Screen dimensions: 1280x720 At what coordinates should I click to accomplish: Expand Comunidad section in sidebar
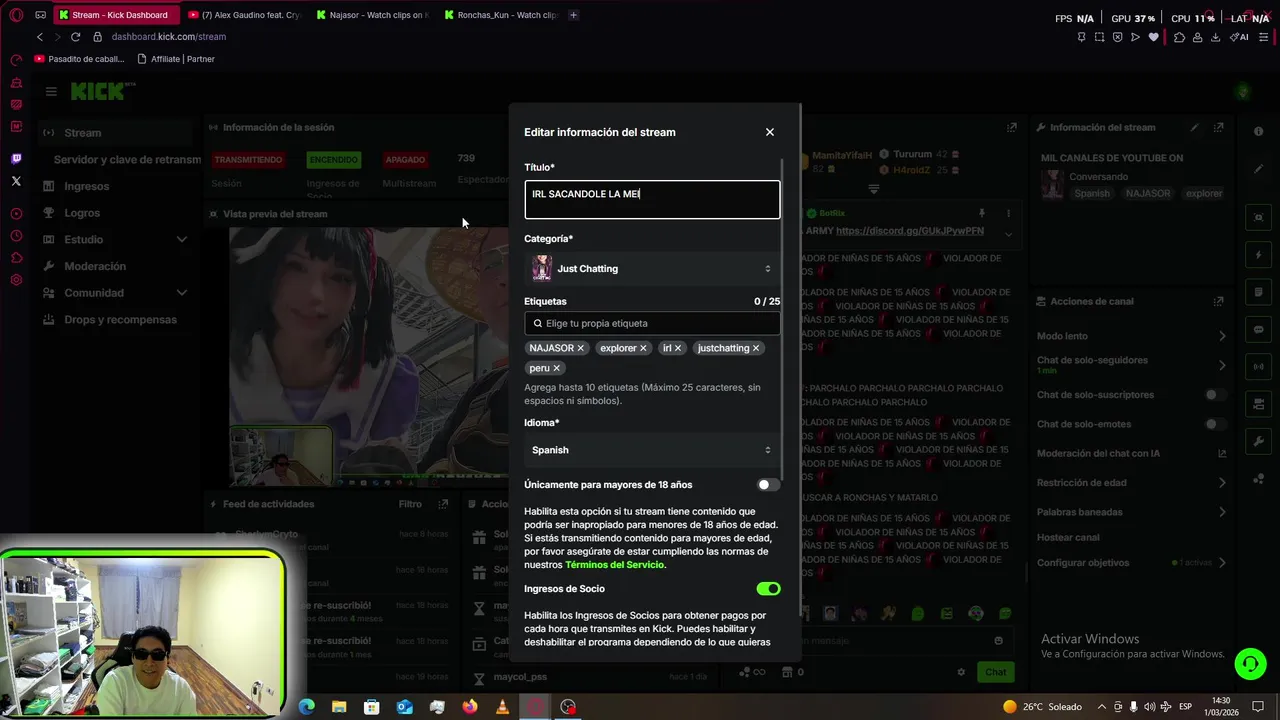click(115, 293)
